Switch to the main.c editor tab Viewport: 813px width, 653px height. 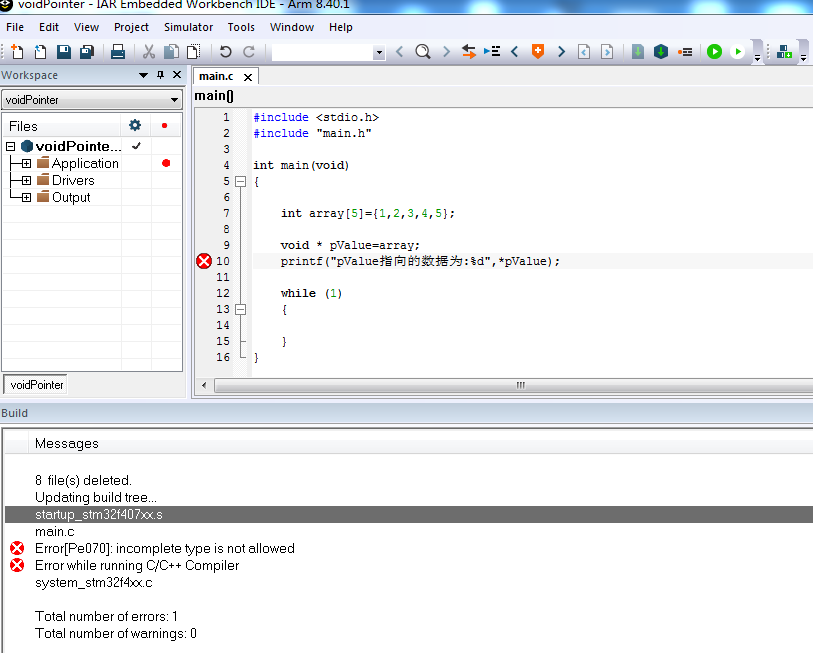pos(216,76)
